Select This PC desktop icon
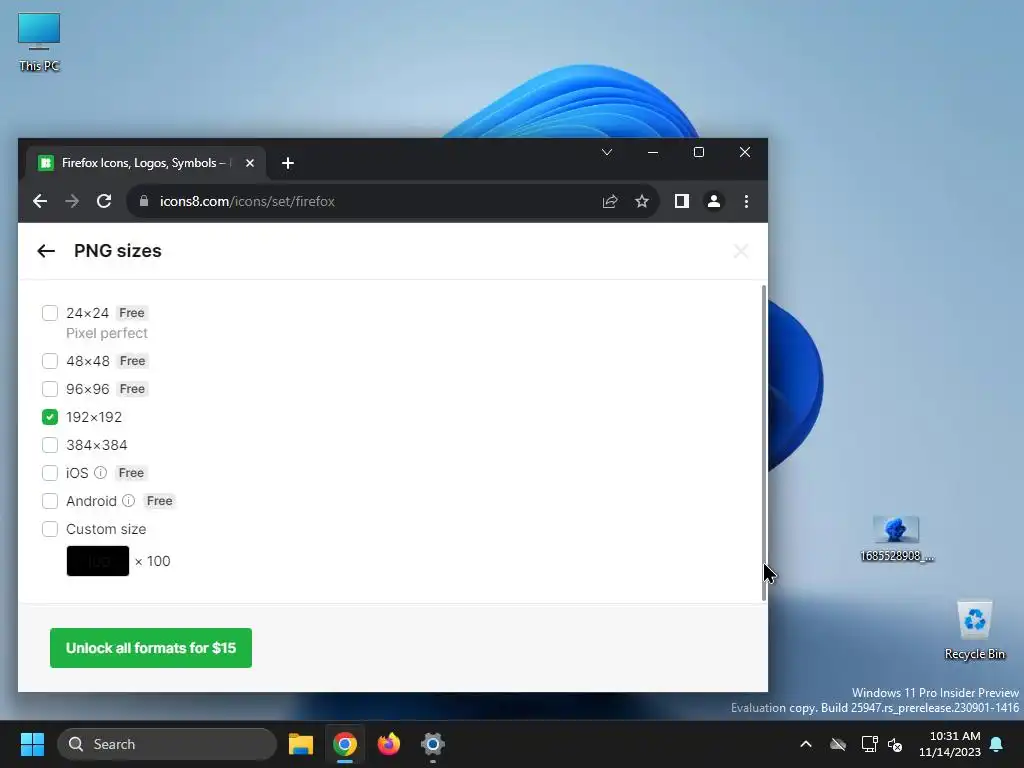Image resolution: width=1024 pixels, height=768 pixels. tap(39, 42)
